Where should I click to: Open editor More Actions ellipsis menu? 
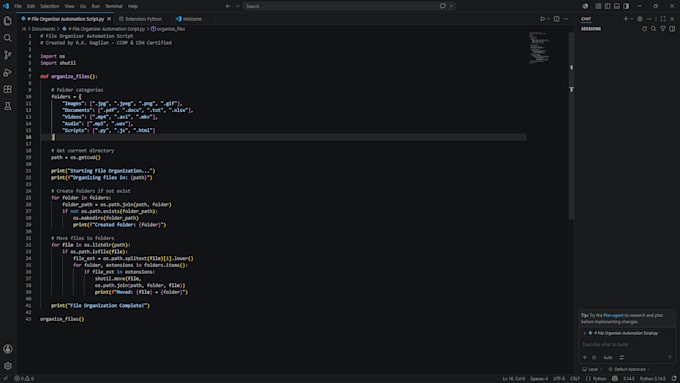click(566, 19)
